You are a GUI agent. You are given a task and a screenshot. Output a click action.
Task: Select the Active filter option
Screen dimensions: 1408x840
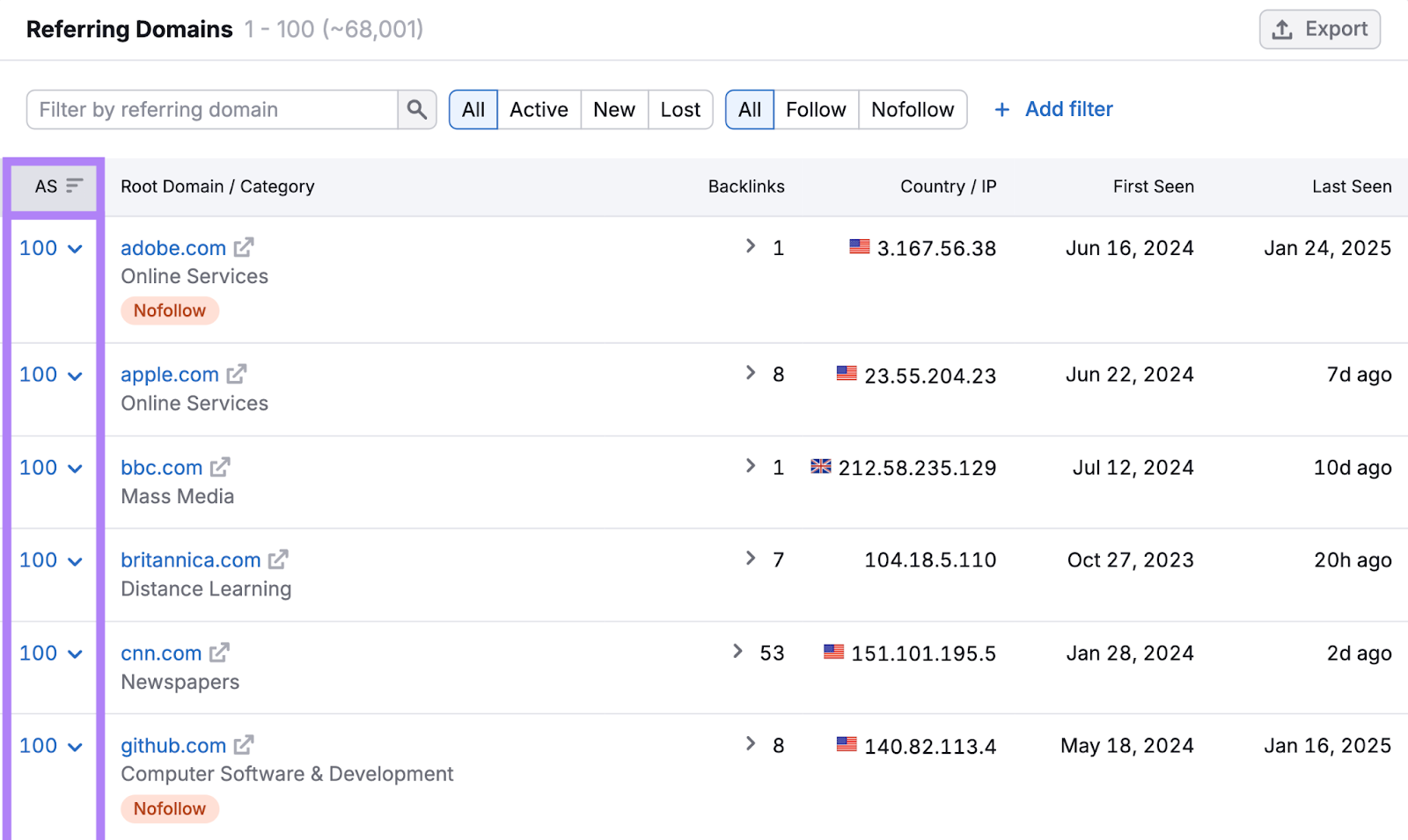(539, 109)
